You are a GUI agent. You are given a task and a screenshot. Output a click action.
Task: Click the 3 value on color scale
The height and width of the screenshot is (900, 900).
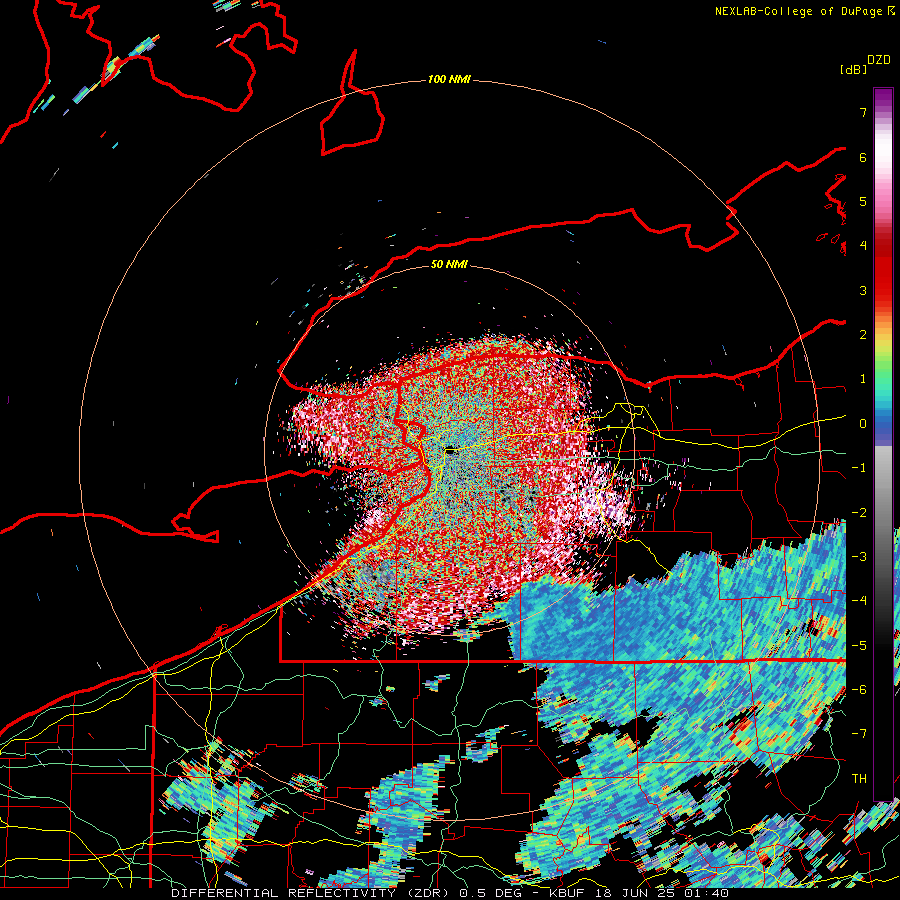click(x=863, y=290)
